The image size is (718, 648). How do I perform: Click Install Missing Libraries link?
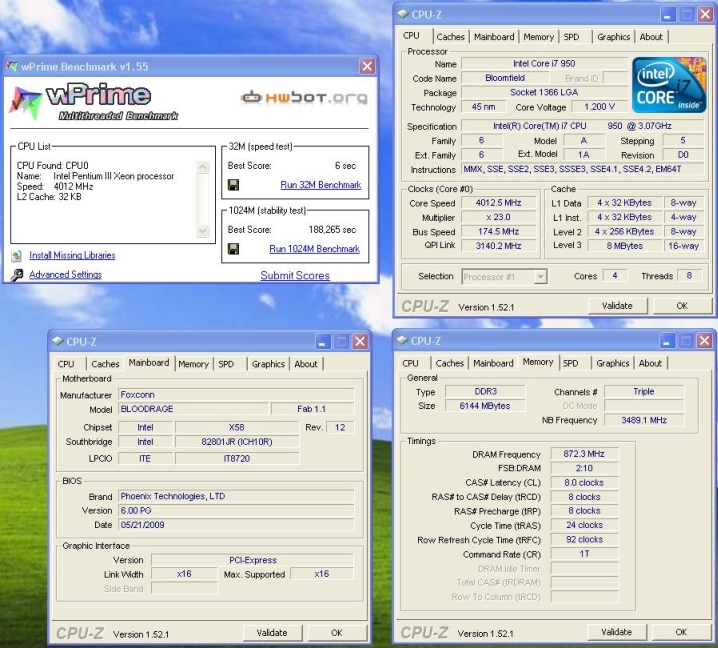[x=72, y=255]
